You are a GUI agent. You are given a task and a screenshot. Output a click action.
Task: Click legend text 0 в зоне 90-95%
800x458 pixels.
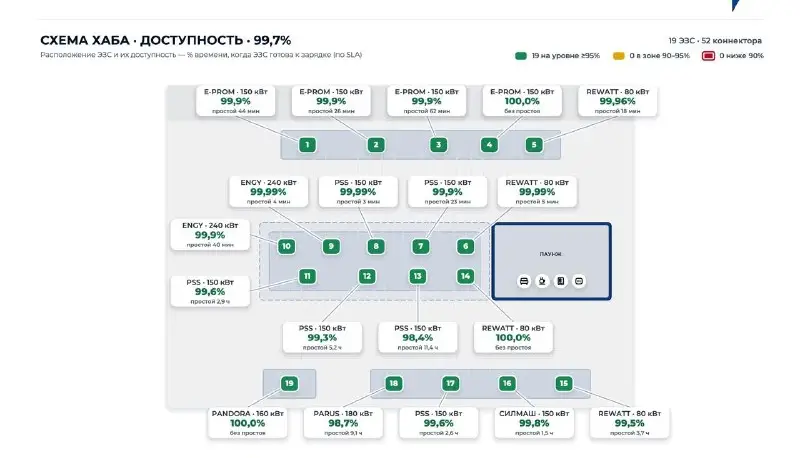(659, 56)
